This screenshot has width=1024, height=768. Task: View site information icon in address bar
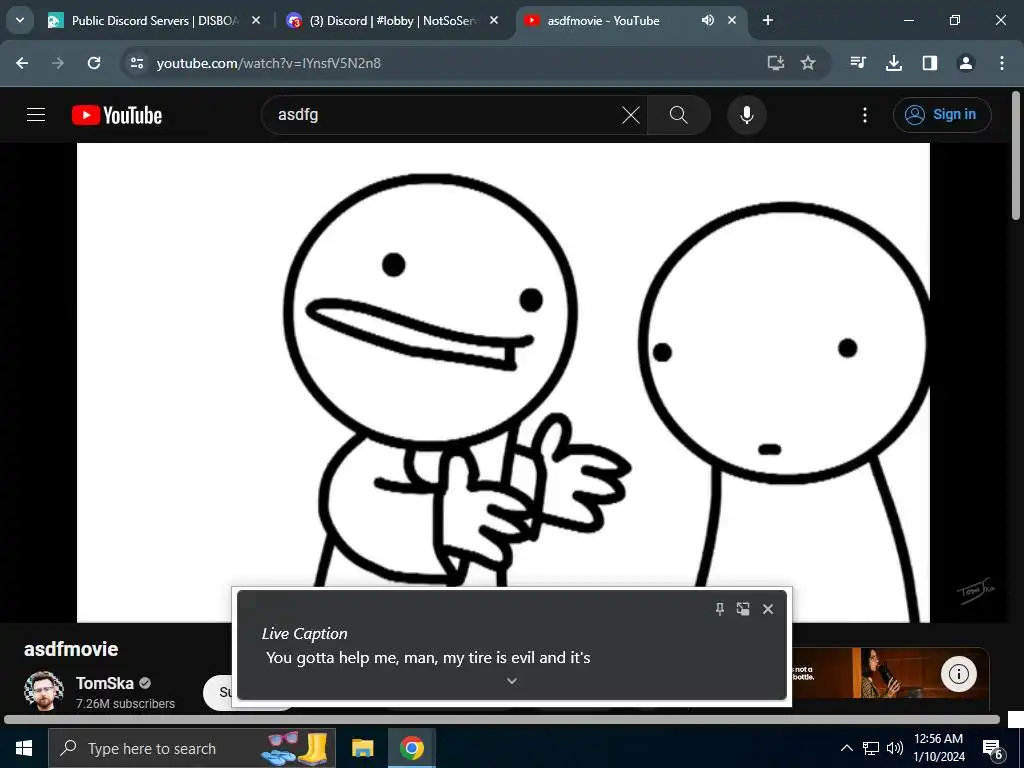pos(136,63)
